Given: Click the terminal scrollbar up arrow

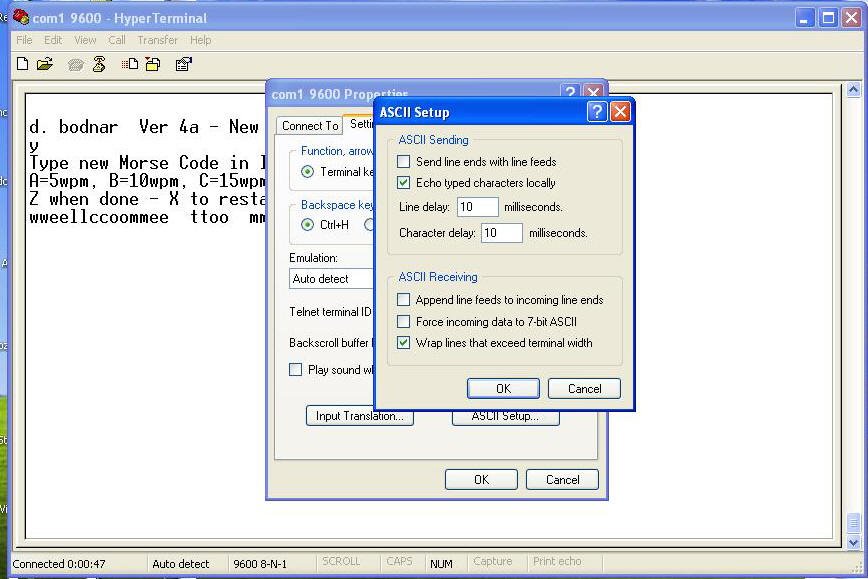Looking at the screenshot, I should tap(853, 91).
